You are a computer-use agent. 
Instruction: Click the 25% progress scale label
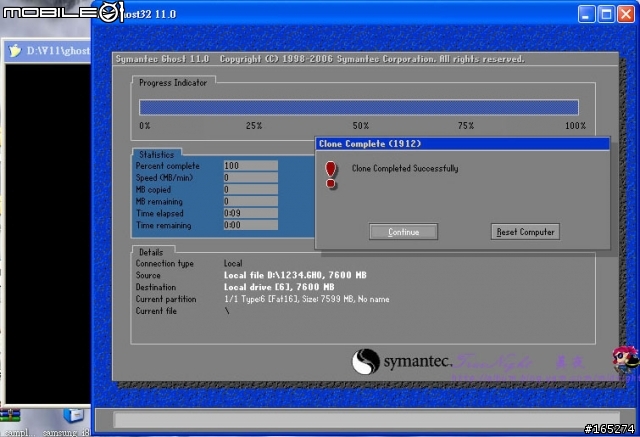(x=254, y=126)
